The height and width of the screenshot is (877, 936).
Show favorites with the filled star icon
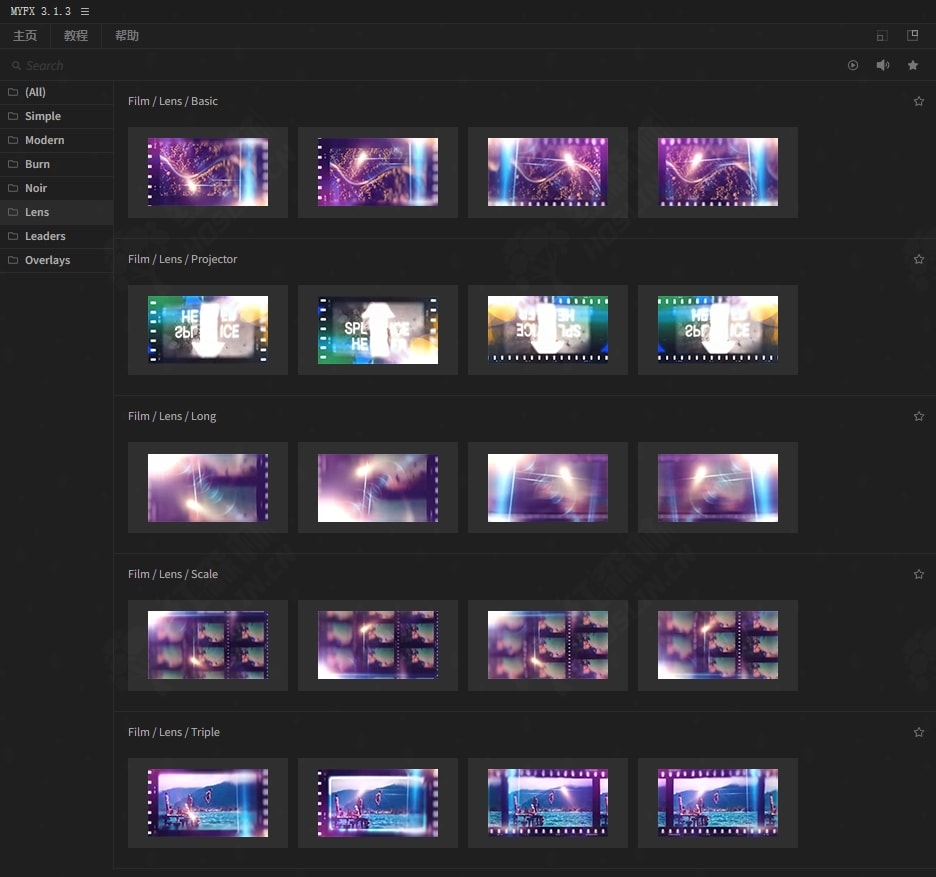pos(913,65)
